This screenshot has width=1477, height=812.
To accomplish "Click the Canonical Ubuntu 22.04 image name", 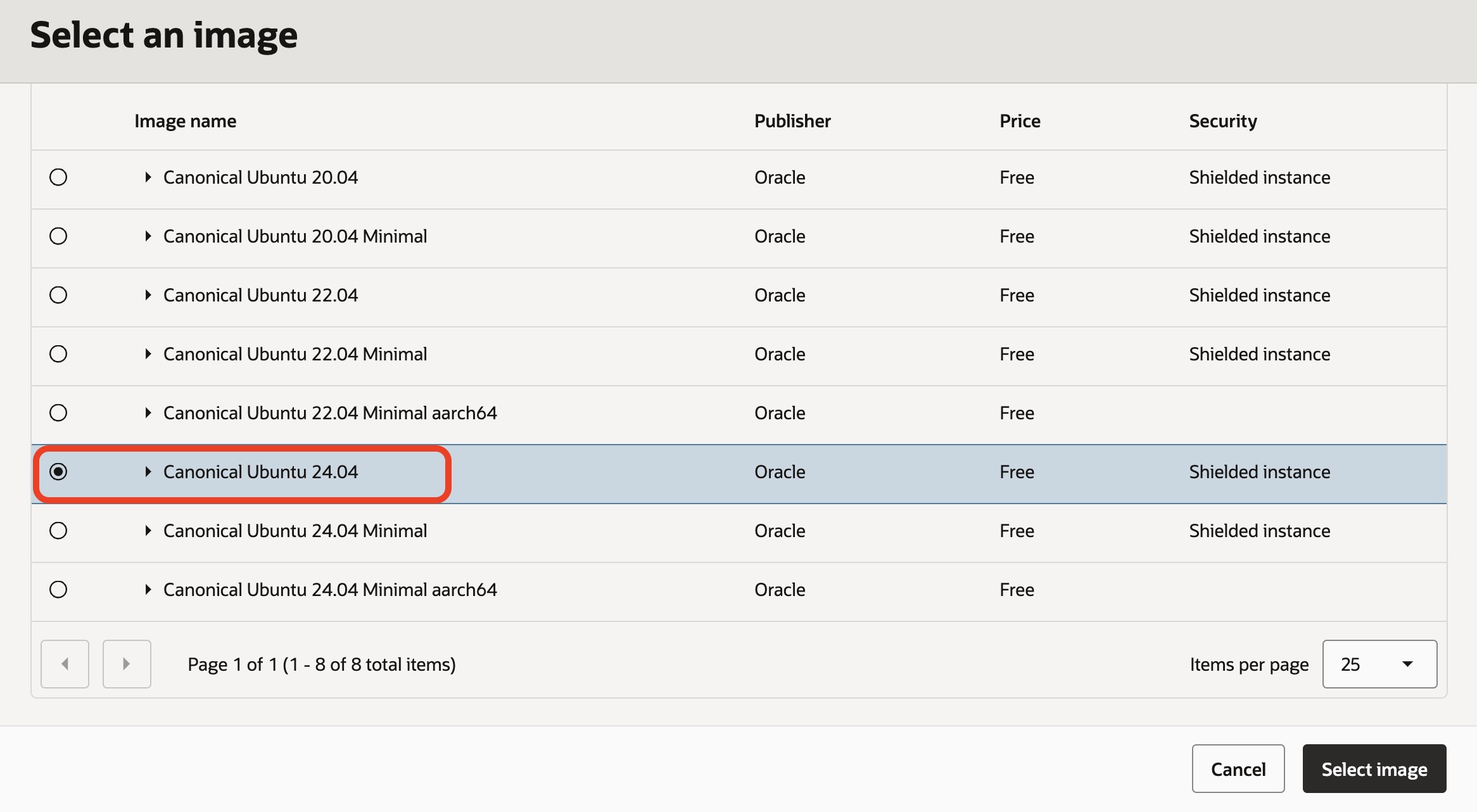I will point(260,295).
